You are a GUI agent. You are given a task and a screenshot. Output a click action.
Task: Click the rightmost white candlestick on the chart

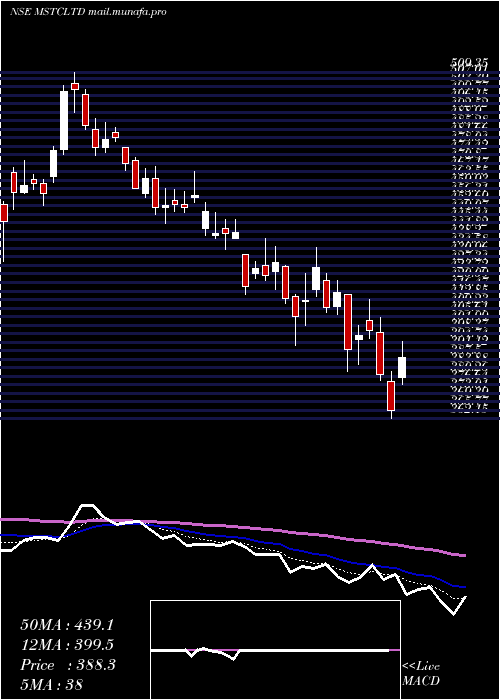[x=402, y=367]
